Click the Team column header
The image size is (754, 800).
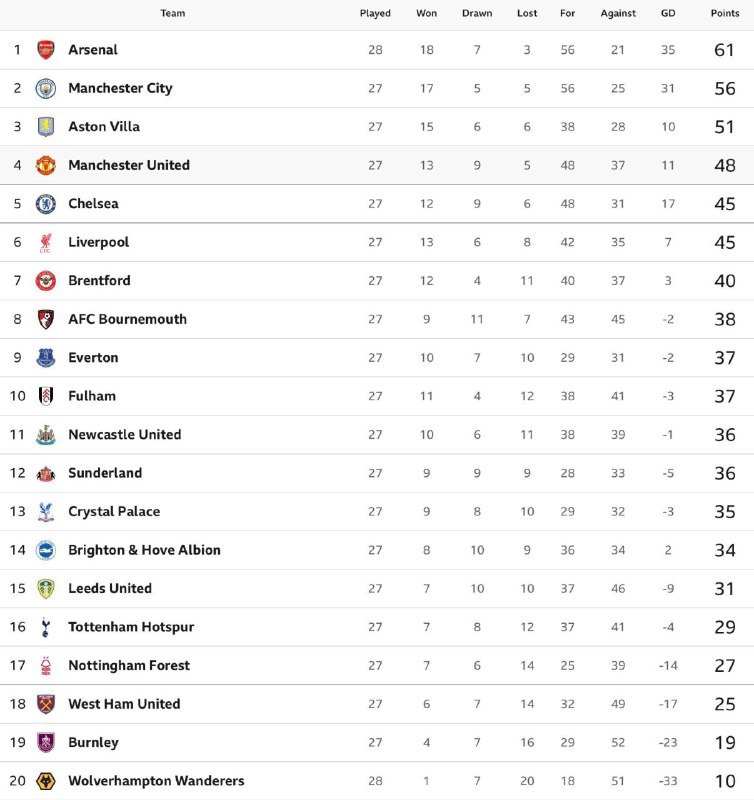[x=173, y=13]
